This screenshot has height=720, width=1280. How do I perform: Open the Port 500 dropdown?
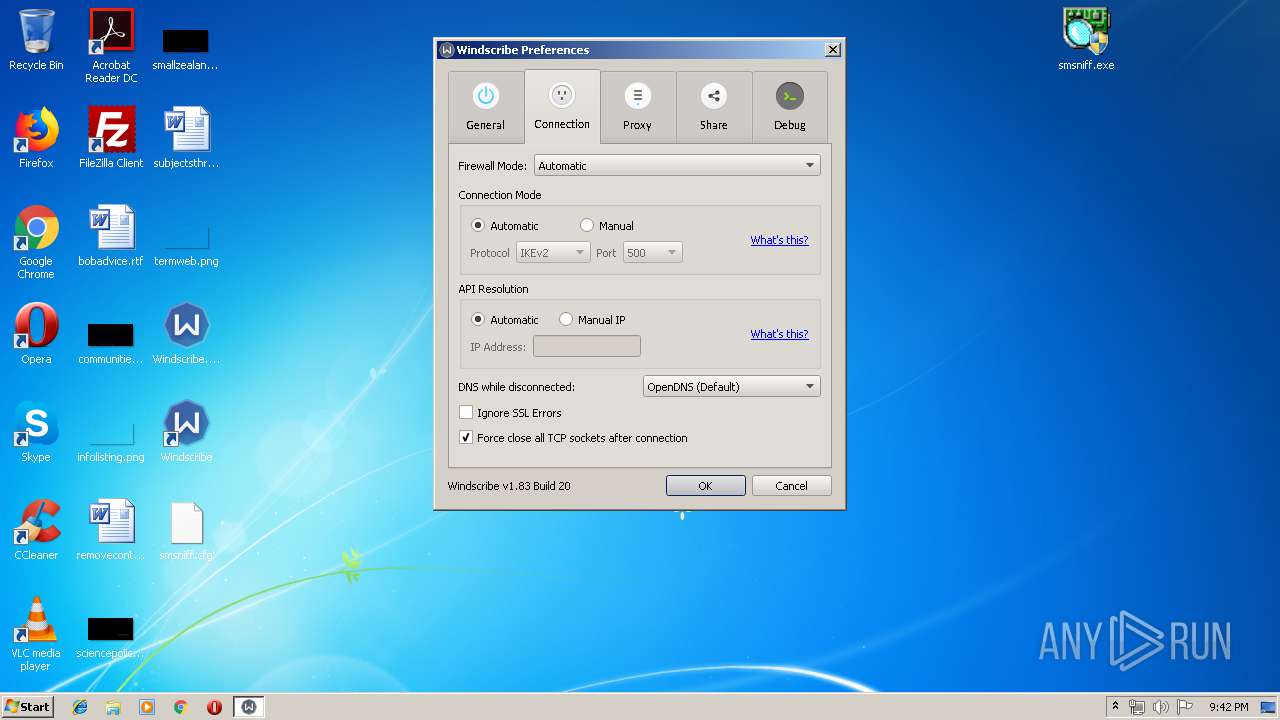tap(653, 253)
